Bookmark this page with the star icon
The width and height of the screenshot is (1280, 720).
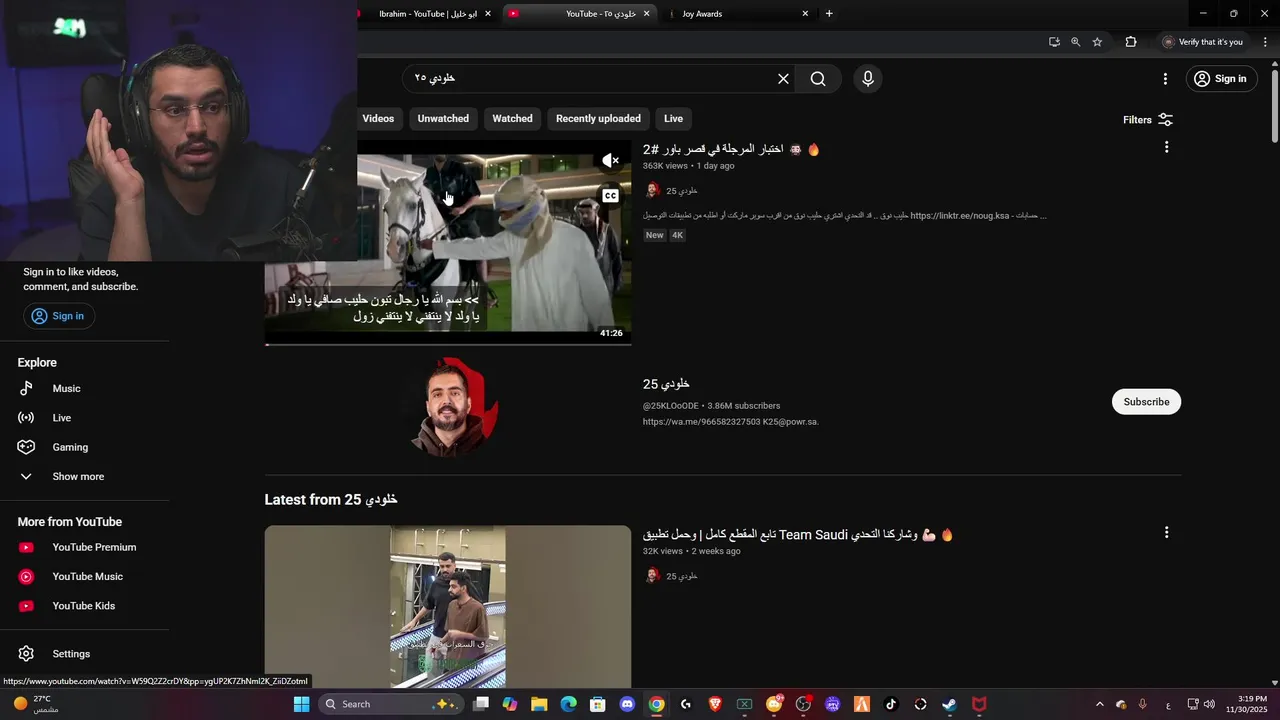[1097, 42]
